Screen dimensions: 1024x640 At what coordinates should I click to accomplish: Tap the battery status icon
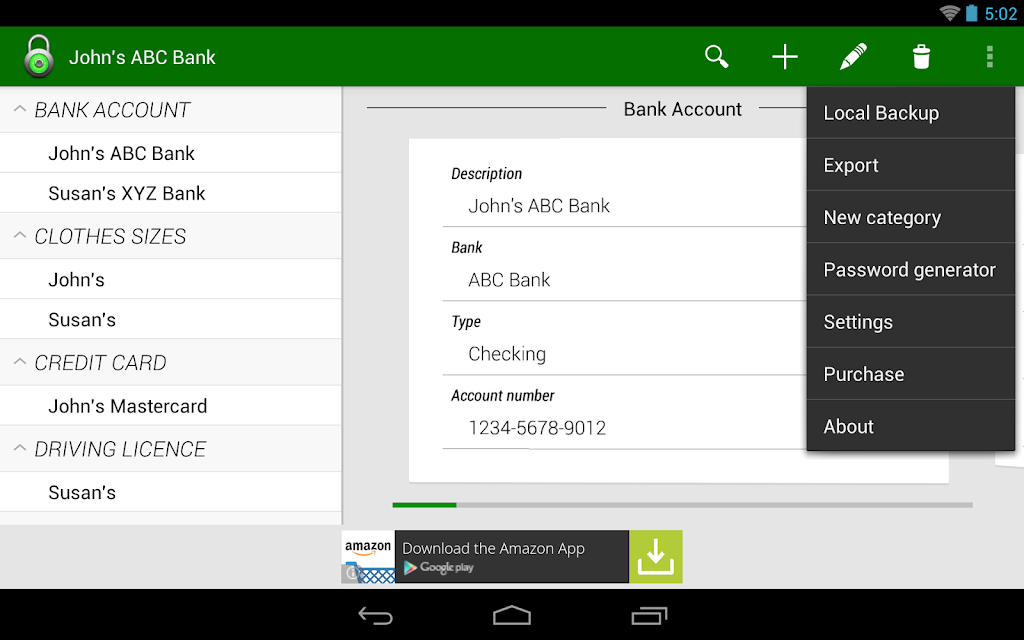click(x=972, y=13)
